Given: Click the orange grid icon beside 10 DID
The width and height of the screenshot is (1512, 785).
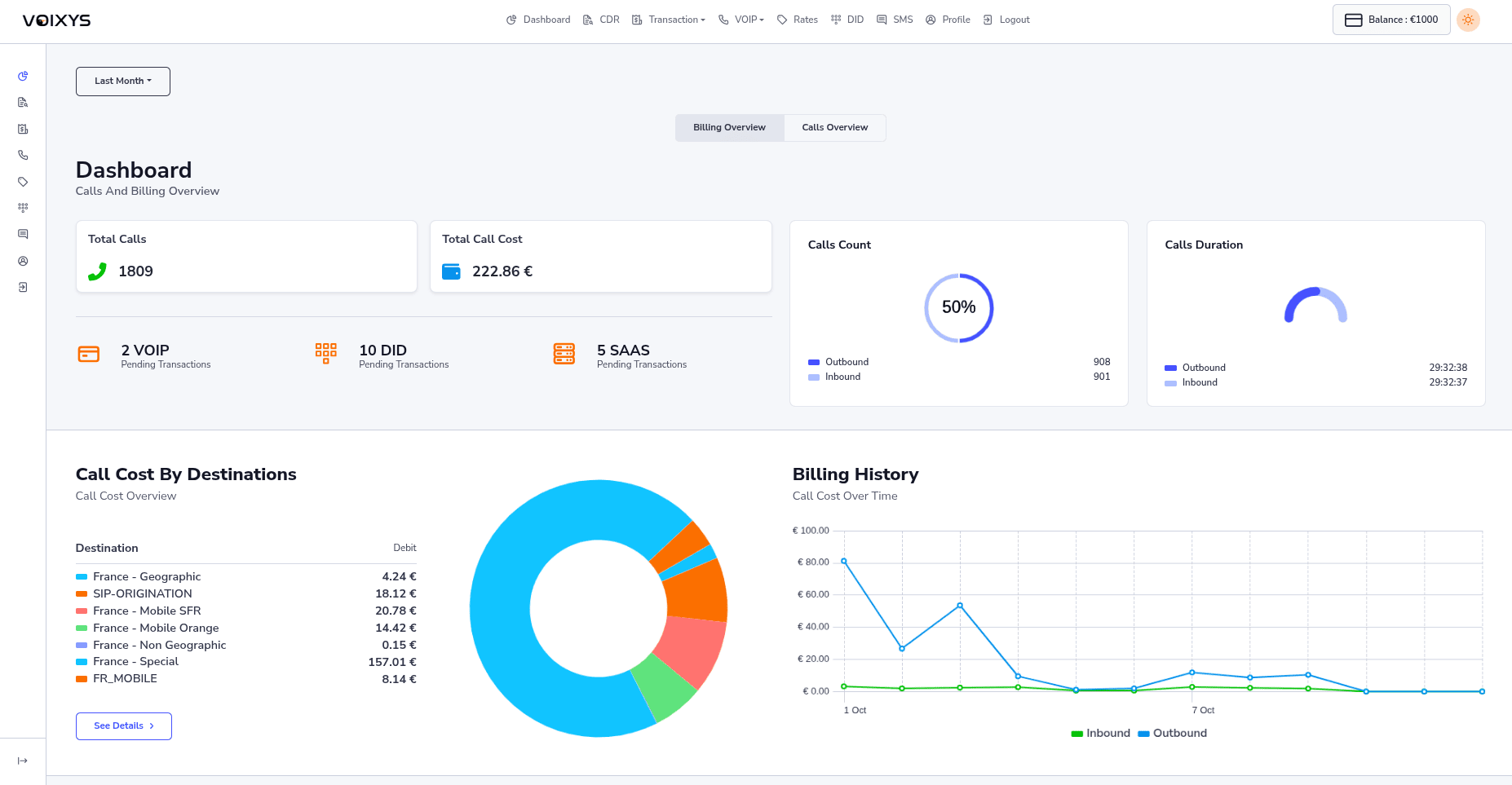Looking at the screenshot, I should click(x=325, y=353).
